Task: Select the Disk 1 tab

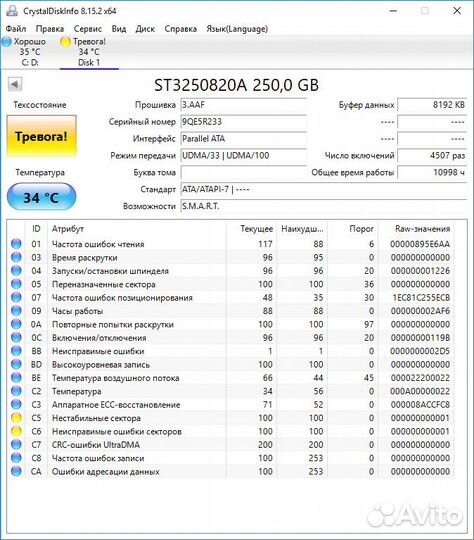Action: point(89,52)
